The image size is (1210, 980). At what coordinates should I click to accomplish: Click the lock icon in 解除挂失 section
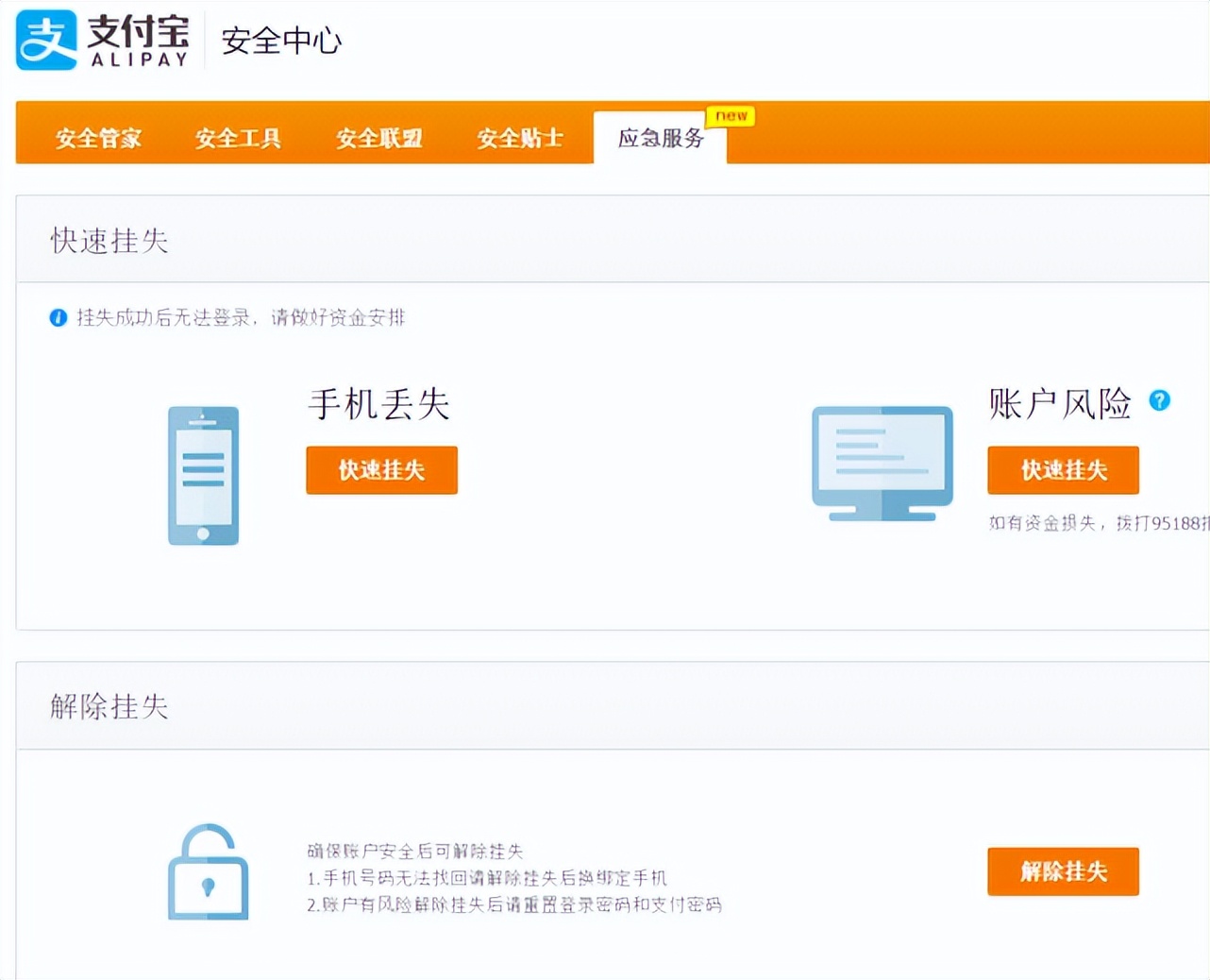point(208,872)
